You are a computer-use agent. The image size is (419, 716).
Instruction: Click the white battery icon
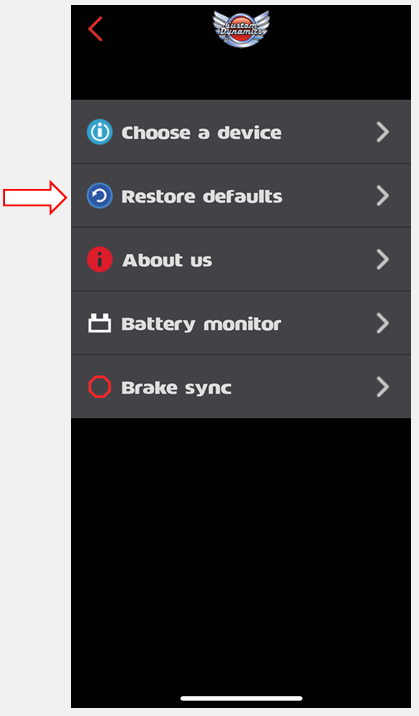click(100, 323)
